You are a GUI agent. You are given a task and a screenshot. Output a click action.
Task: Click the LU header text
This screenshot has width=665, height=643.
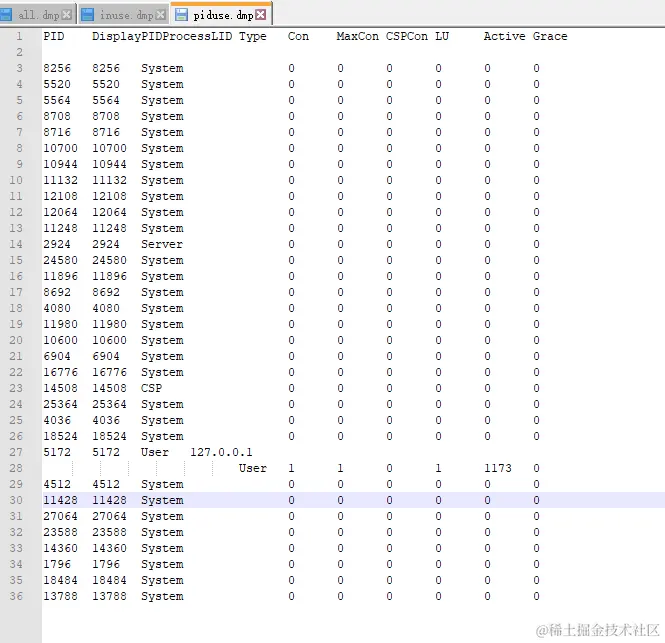(x=442, y=36)
